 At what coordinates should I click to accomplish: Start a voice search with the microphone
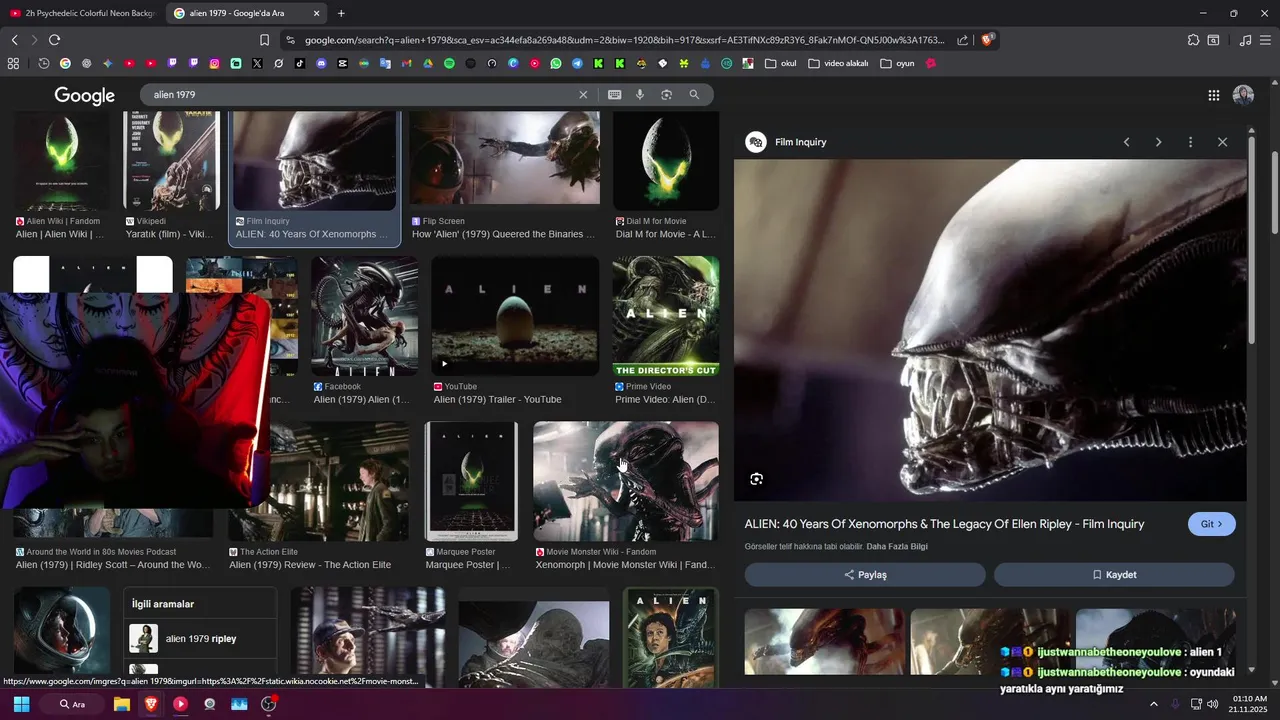click(640, 95)
